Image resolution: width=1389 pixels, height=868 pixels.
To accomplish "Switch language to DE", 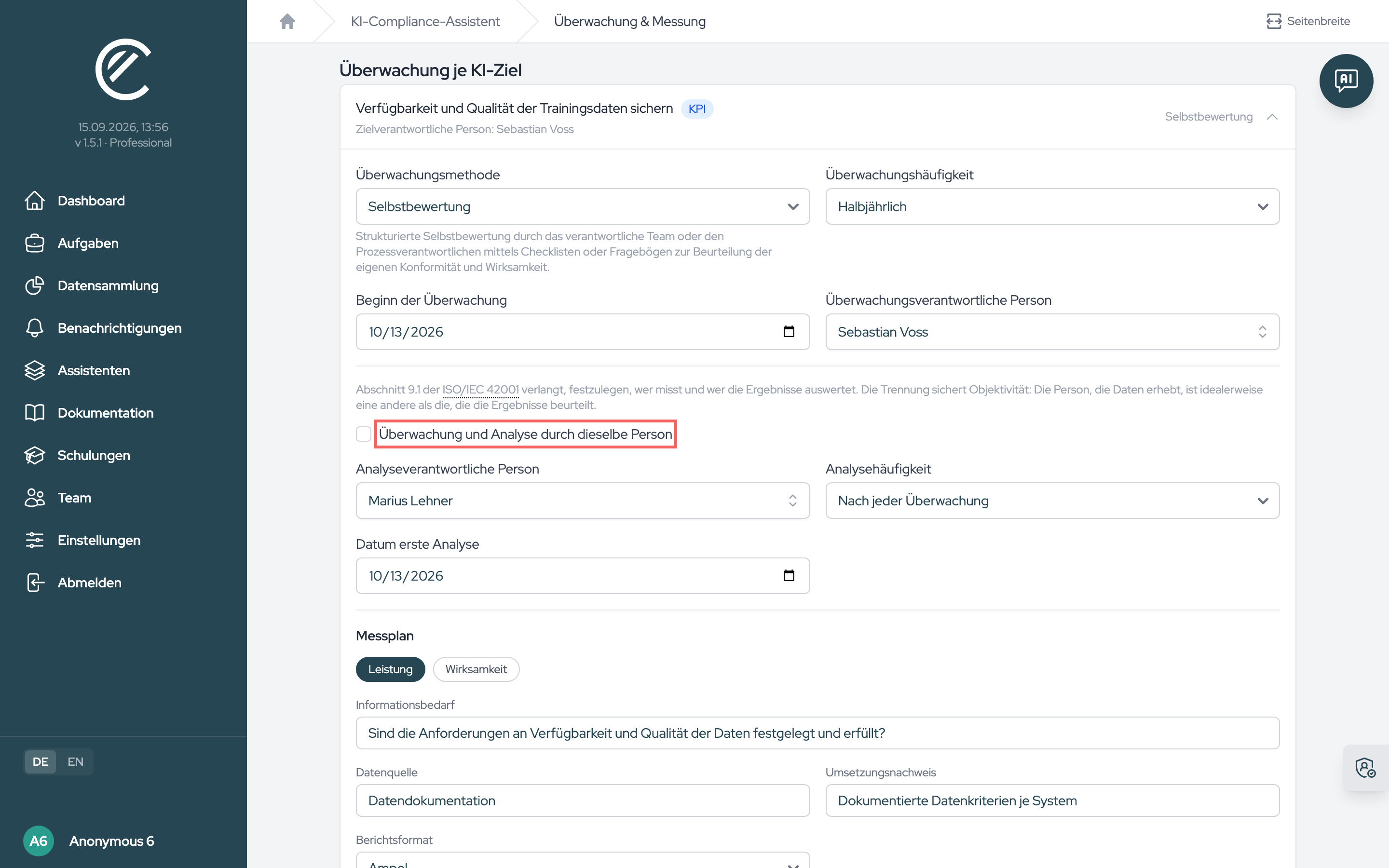I will (40, 762).
